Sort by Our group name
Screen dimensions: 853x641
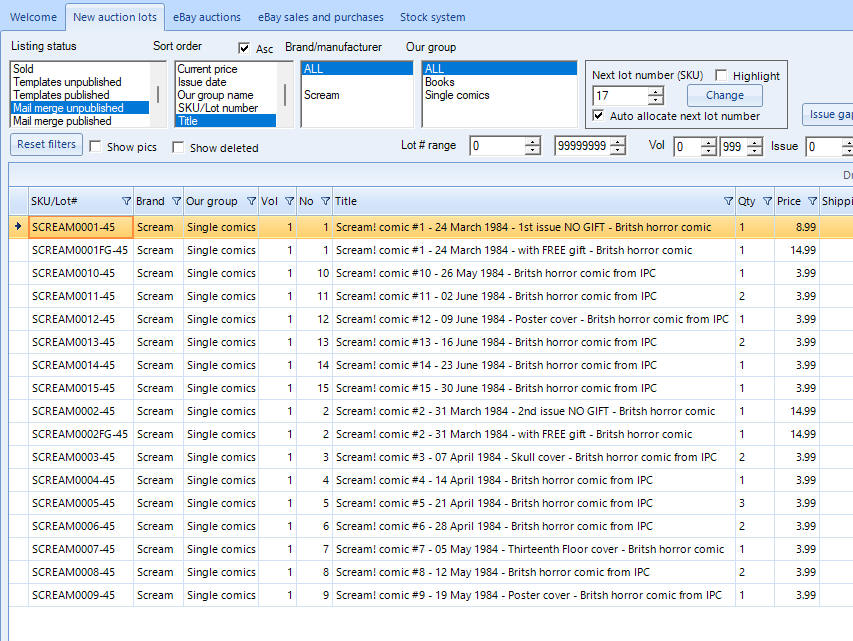tap(226, 95)
